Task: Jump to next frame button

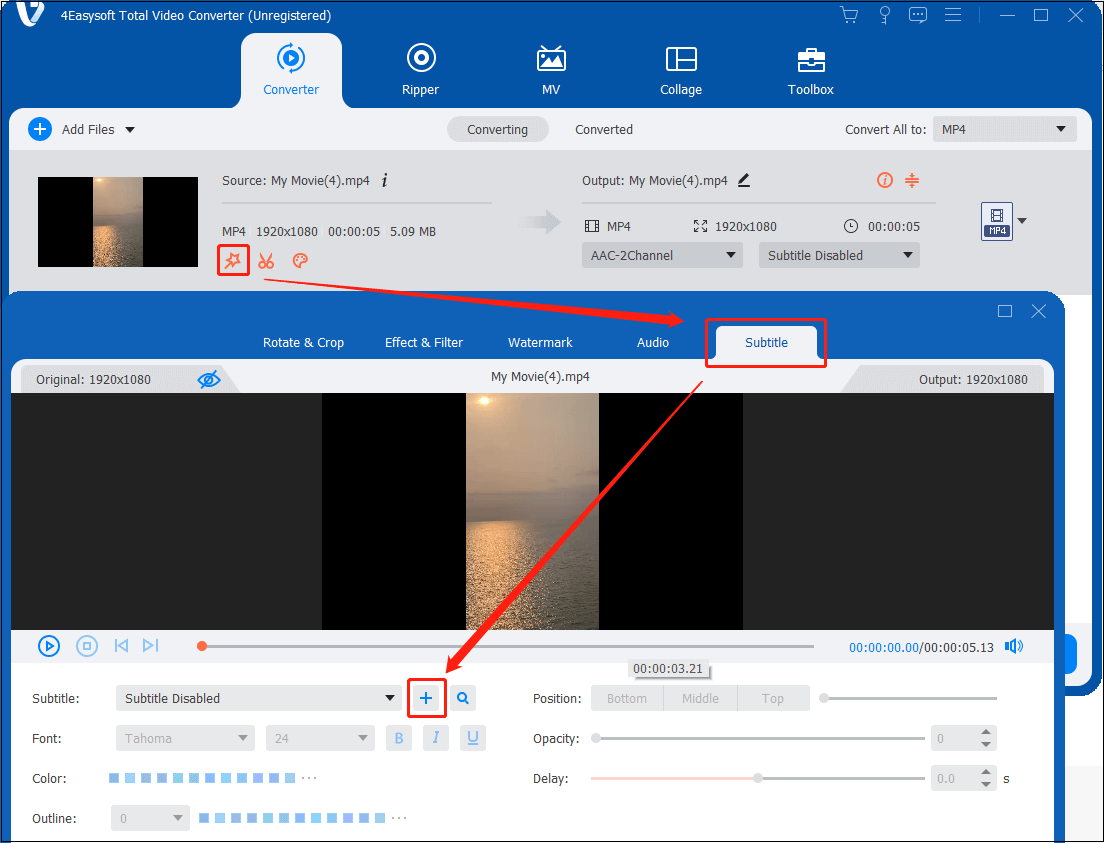Action: click(x=151, y=646)
